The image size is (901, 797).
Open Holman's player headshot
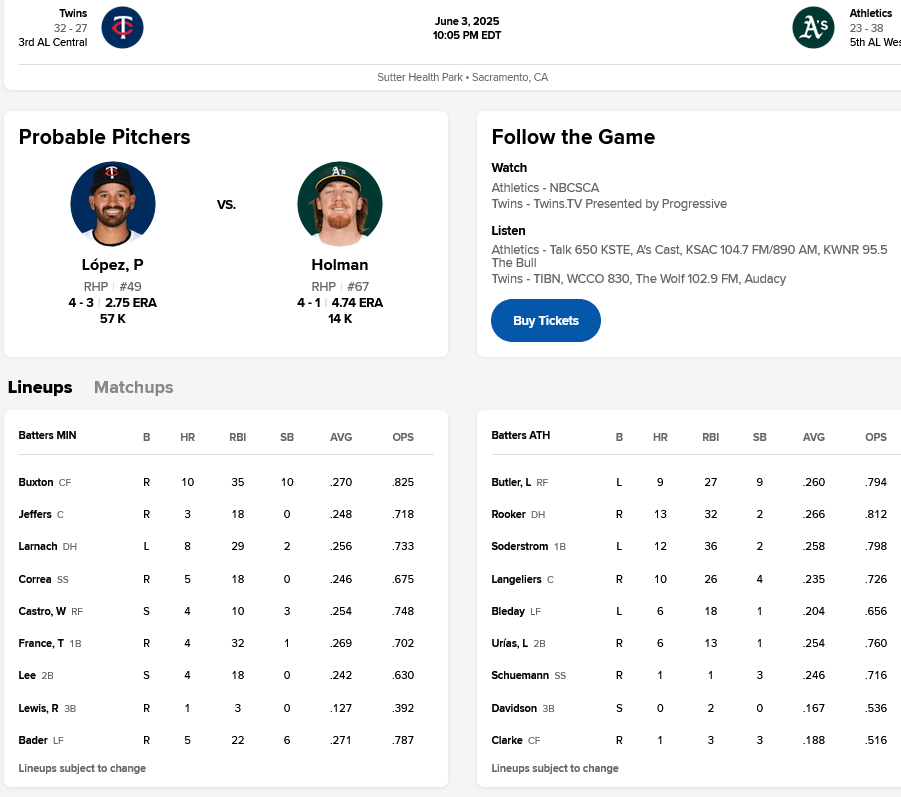[x=339, y=204]
